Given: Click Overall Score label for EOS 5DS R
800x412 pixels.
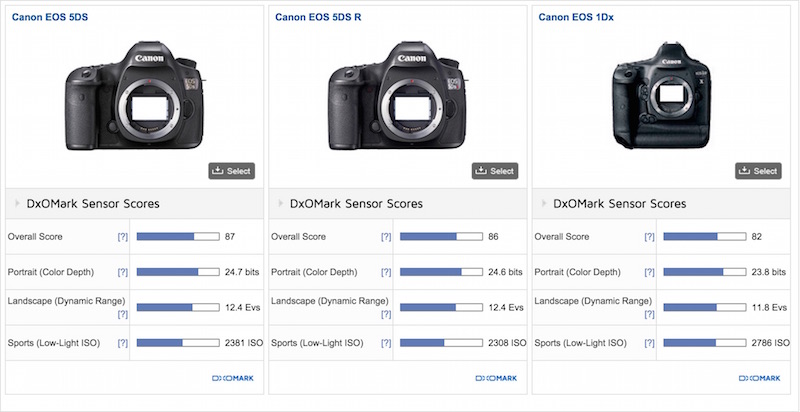Looking at the screenshot, I should coord(298,237).
